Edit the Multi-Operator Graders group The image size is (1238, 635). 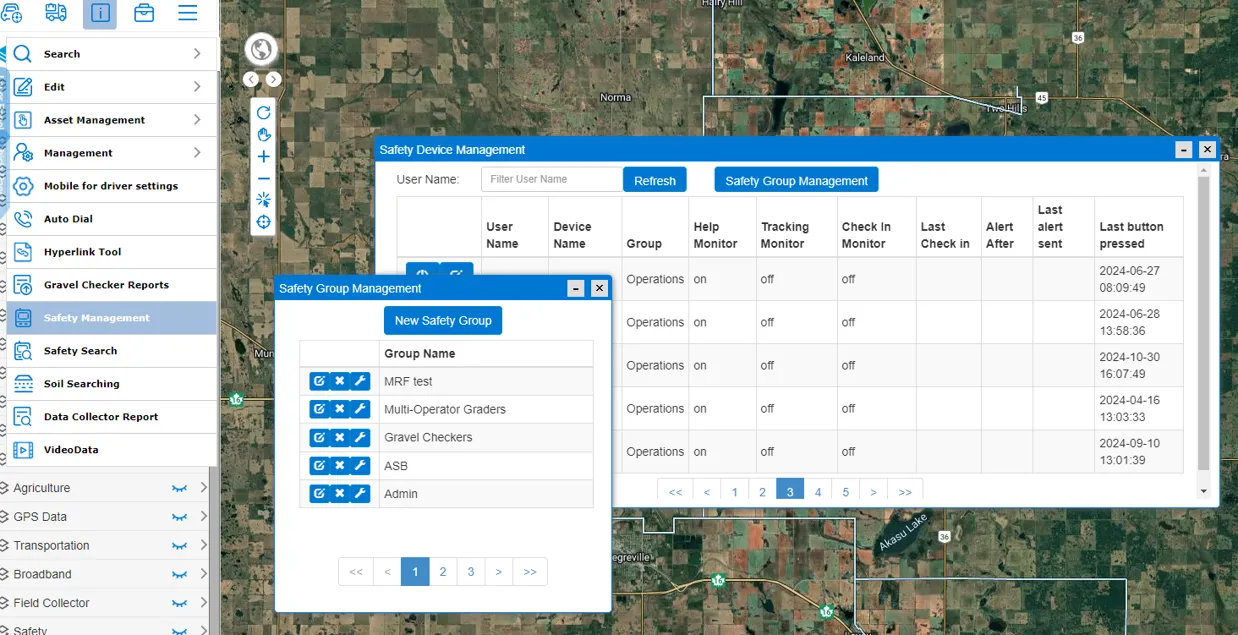point(319,409)
